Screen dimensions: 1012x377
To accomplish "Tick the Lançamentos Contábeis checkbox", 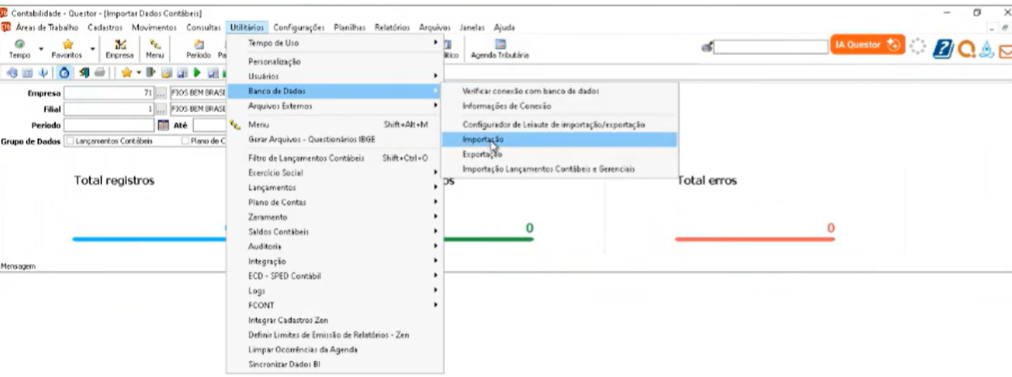I will (x=70, y=141).
